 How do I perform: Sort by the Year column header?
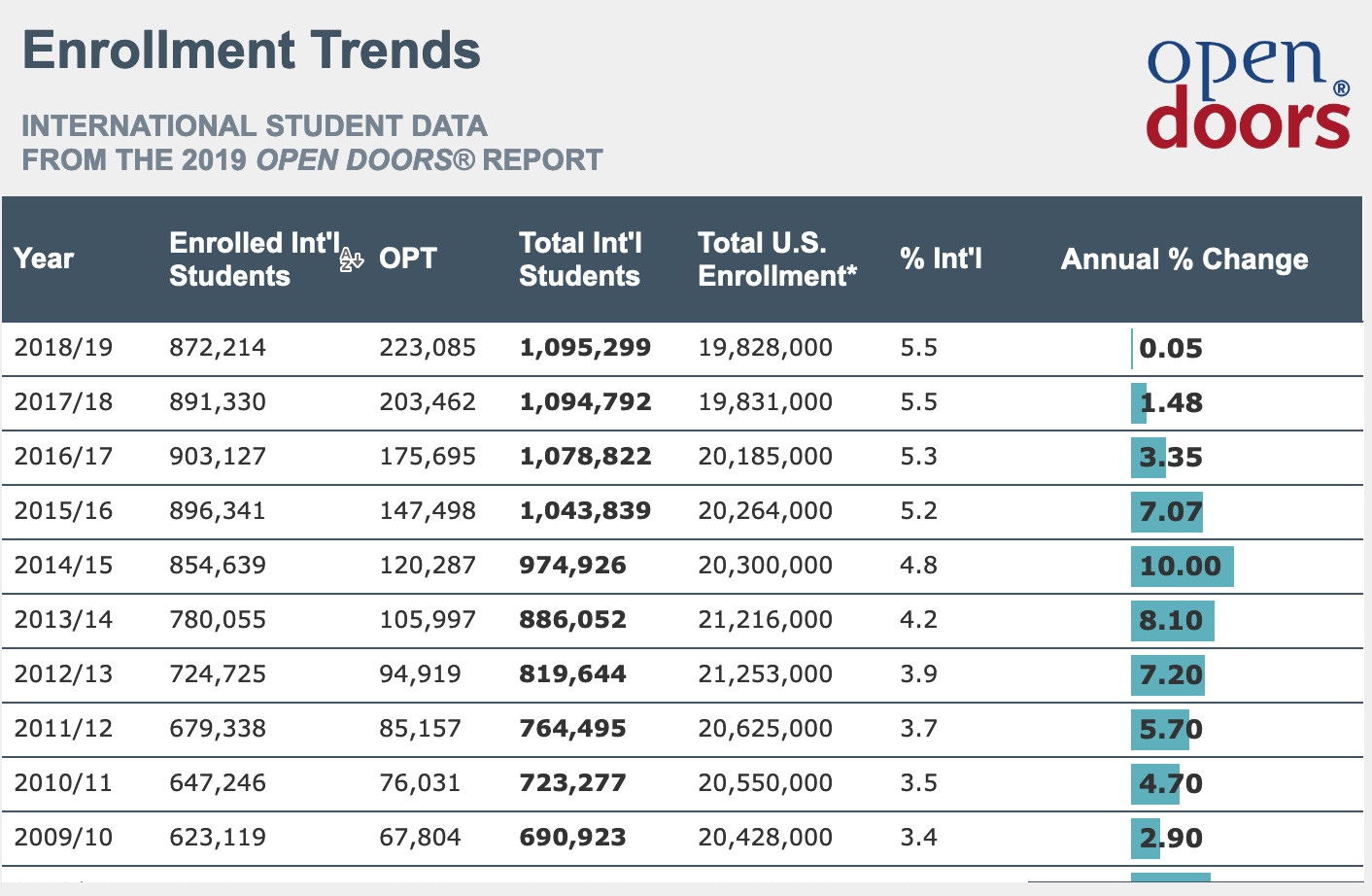point(44,258)
